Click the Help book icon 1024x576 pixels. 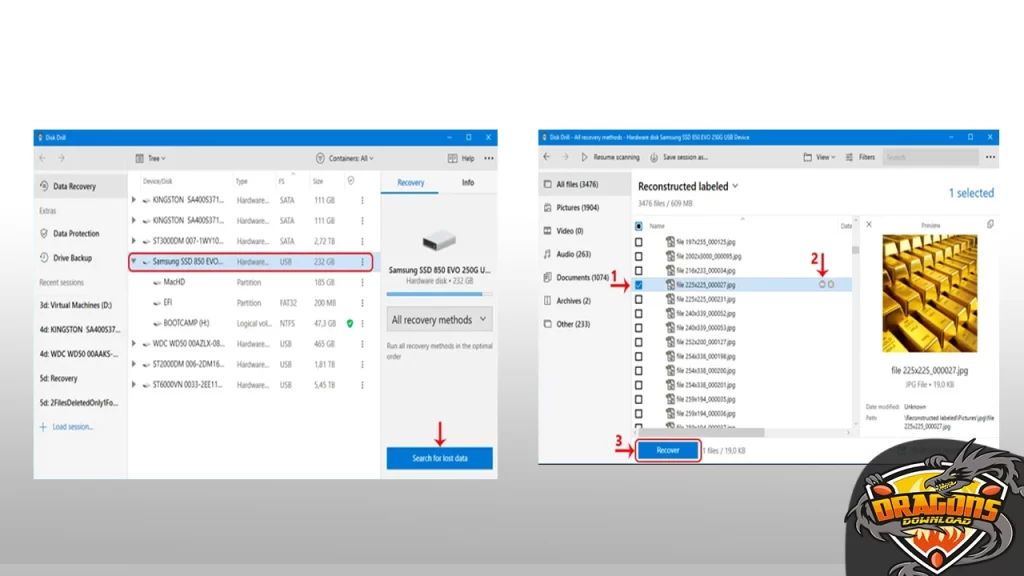[452, 158]
